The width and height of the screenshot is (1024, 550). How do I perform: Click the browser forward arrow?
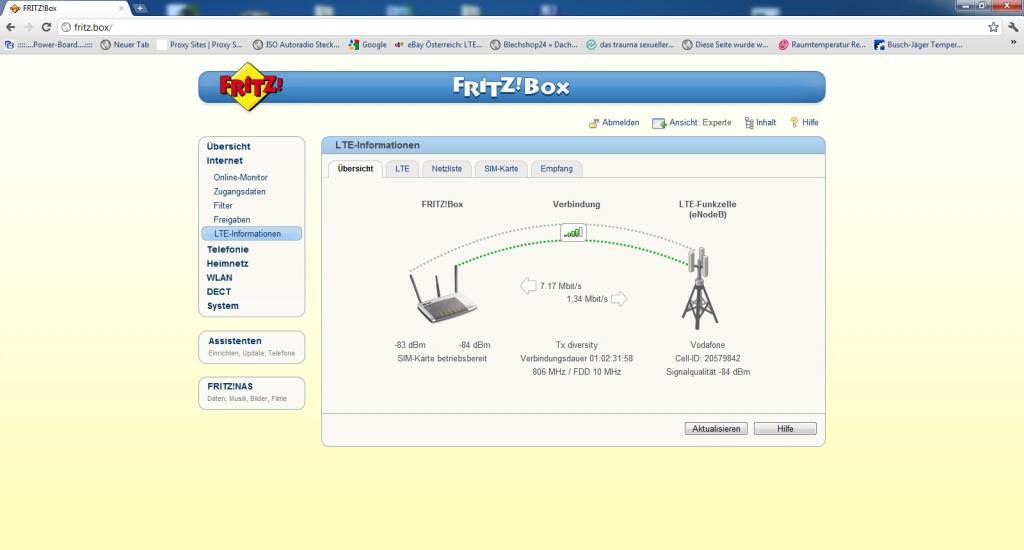coord(28,27)
